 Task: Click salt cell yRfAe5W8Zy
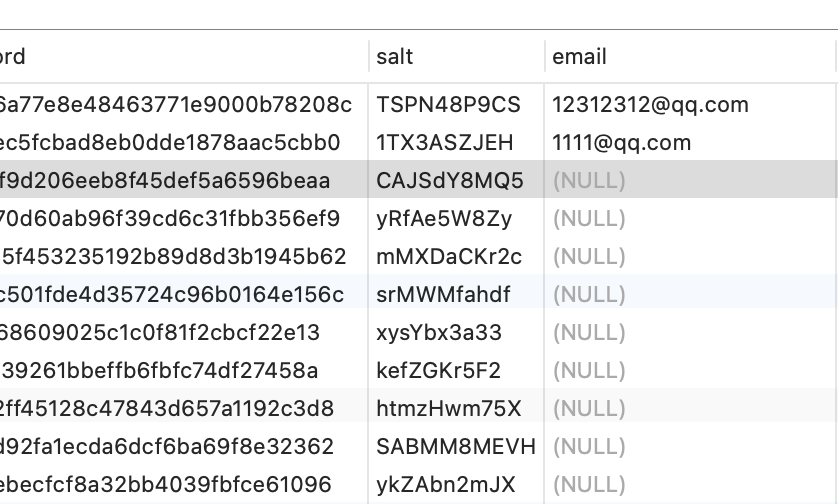[444, 218]
